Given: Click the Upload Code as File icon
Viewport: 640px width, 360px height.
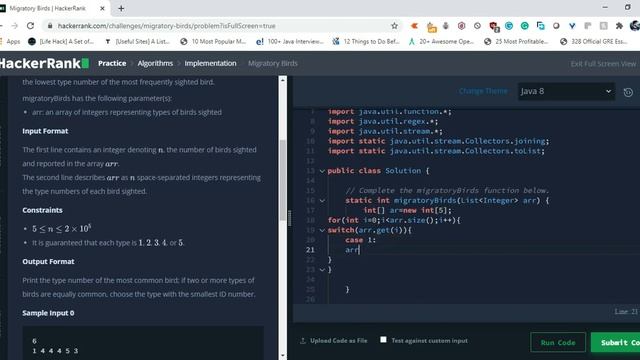Looking at the screenshot, I should 303,341.
